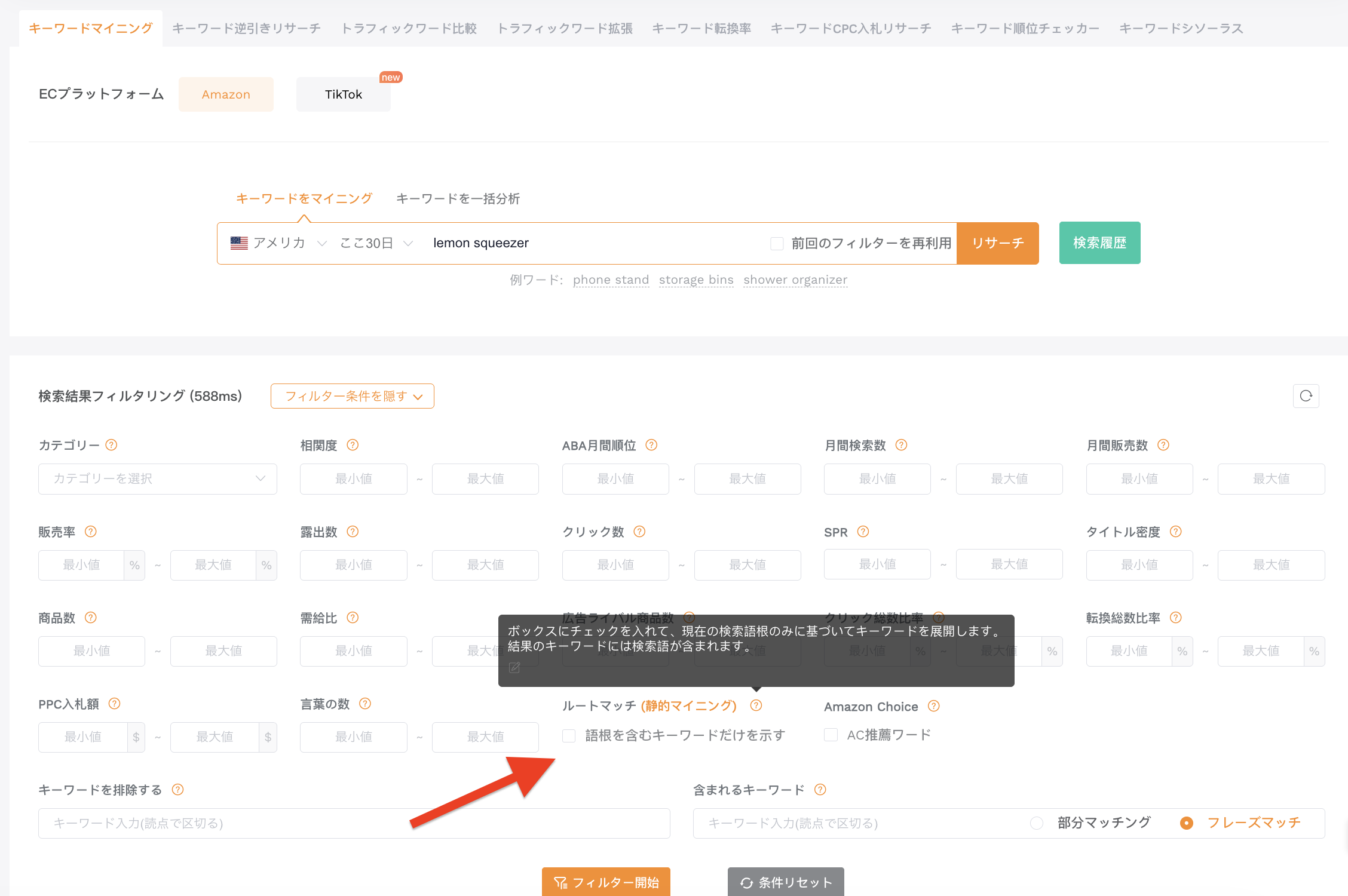Click the refresh icon in filter panel
This screenshot has height=896, width=1348.
(1306, 396)
